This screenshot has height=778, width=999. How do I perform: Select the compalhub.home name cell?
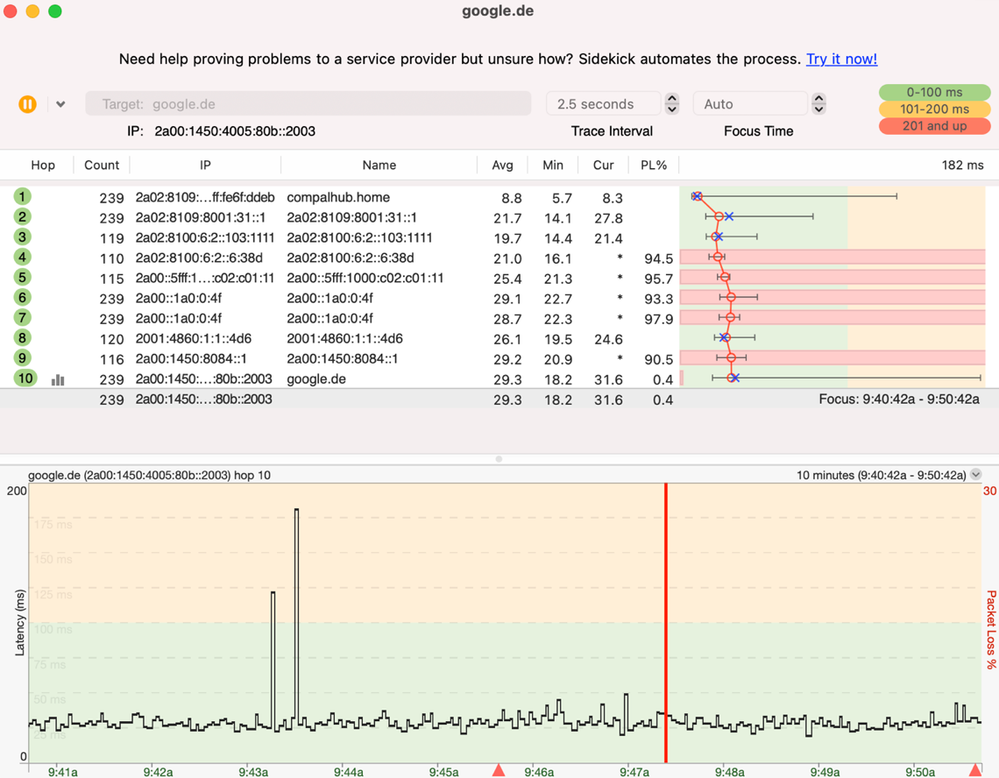click(x=338, y=198)
